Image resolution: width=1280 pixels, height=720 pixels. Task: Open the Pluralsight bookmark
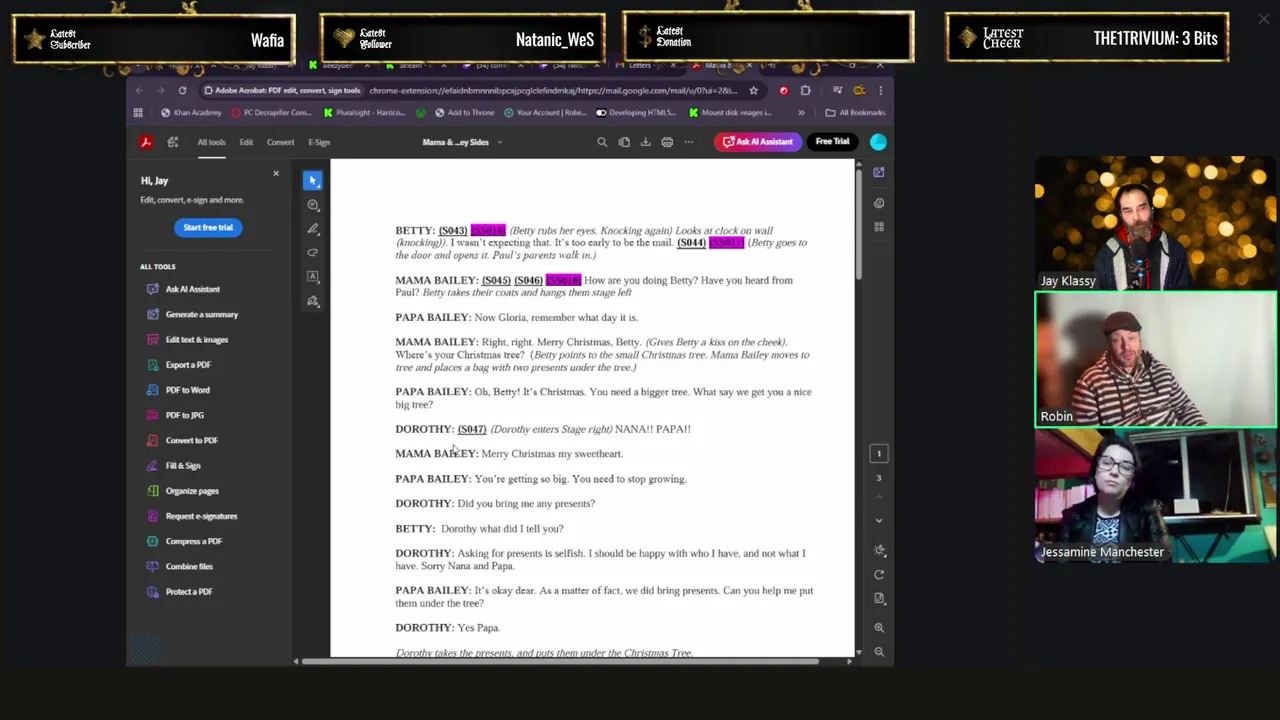363,113
